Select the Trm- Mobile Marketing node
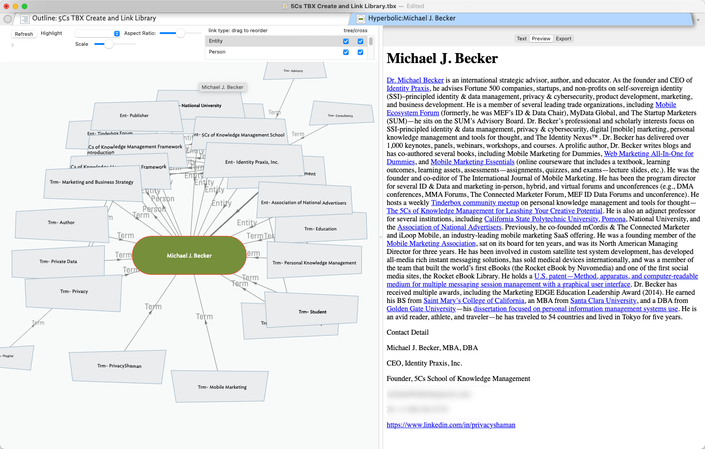705x449 pixels. (x=222, y=387)
